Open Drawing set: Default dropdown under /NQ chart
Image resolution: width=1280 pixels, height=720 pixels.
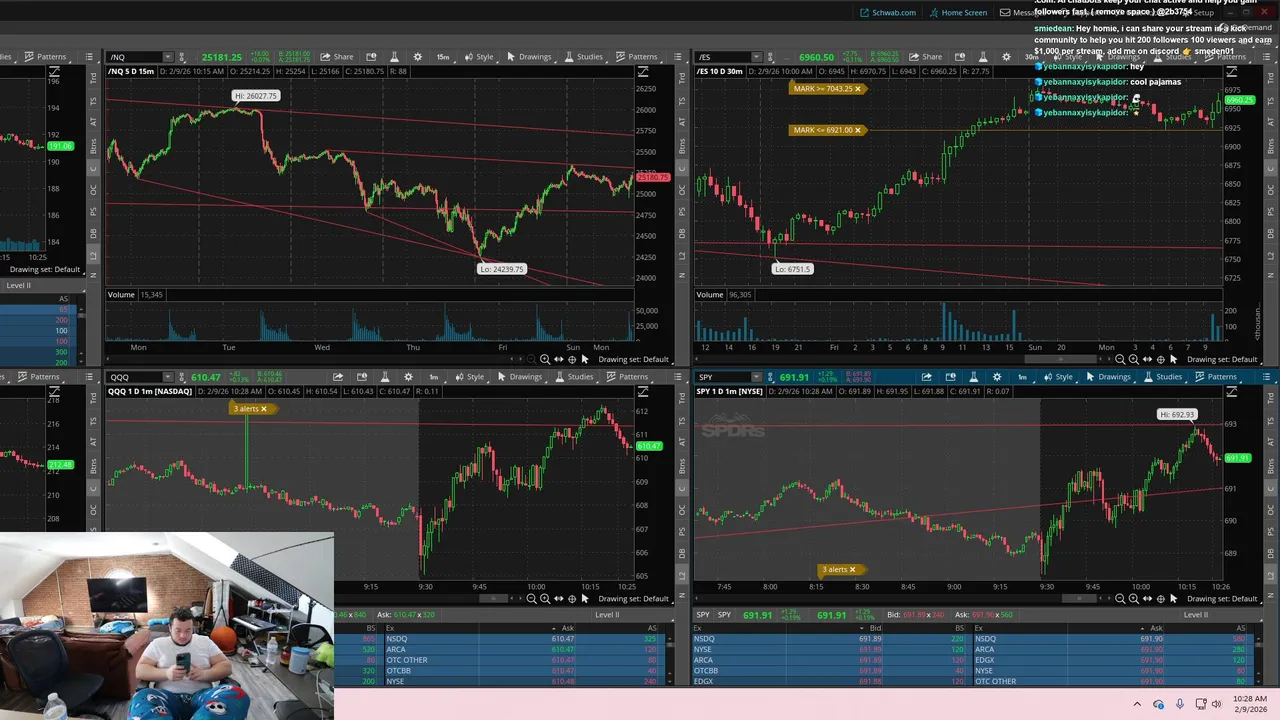(634, 359)
